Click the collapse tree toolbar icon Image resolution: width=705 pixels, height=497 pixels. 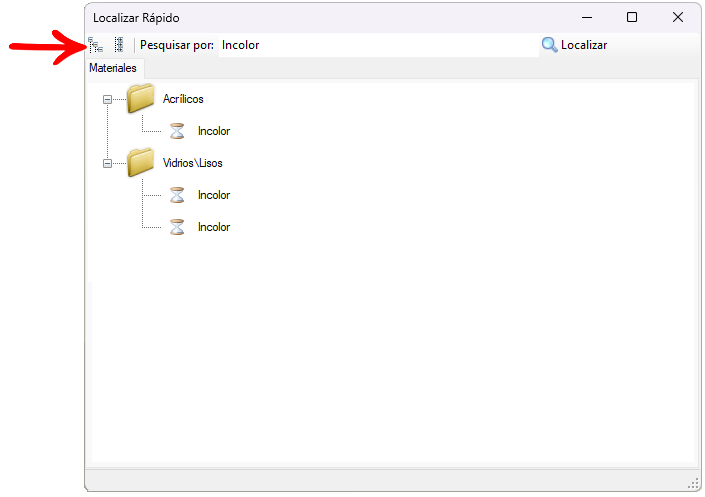pos(119,45)
